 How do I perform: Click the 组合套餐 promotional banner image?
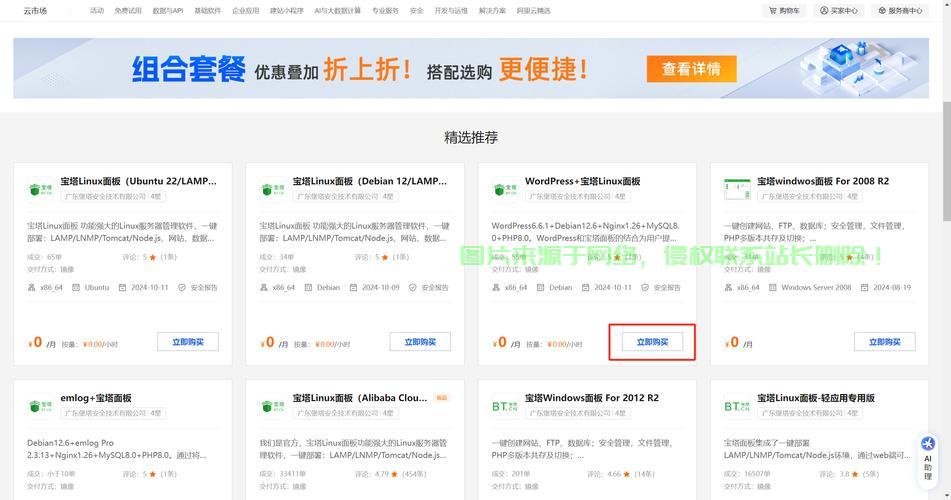[x=471, y=69]
